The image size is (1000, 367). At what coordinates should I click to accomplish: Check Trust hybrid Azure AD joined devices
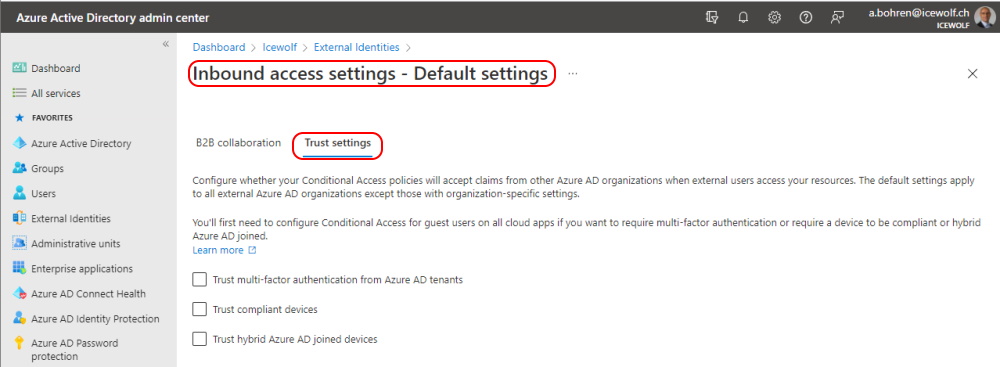(x=200, y=339)
